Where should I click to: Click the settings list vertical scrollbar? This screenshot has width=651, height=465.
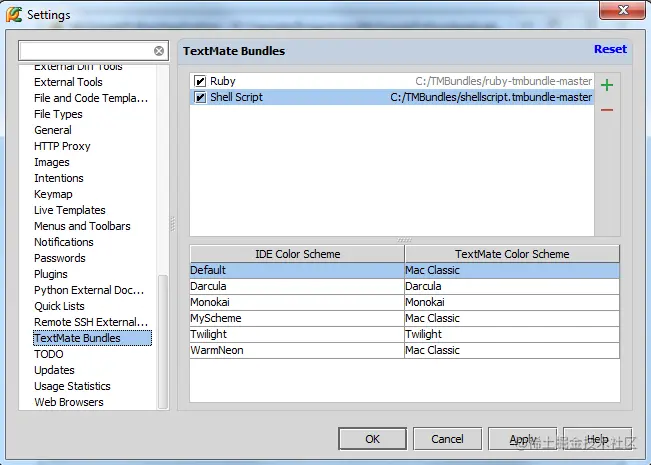pos(163,341)
